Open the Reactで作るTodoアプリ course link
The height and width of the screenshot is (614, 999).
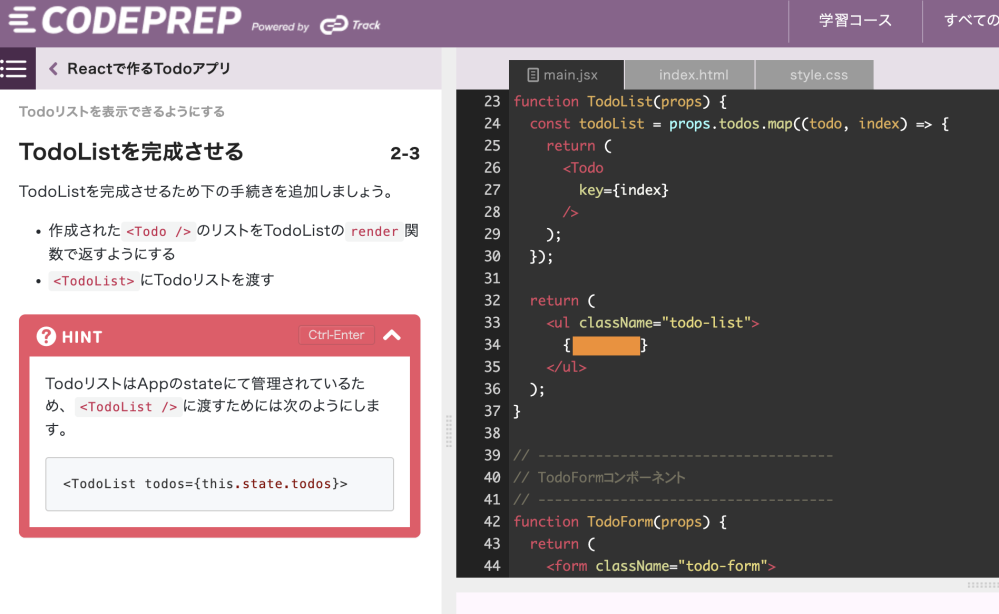coord(148,69)
